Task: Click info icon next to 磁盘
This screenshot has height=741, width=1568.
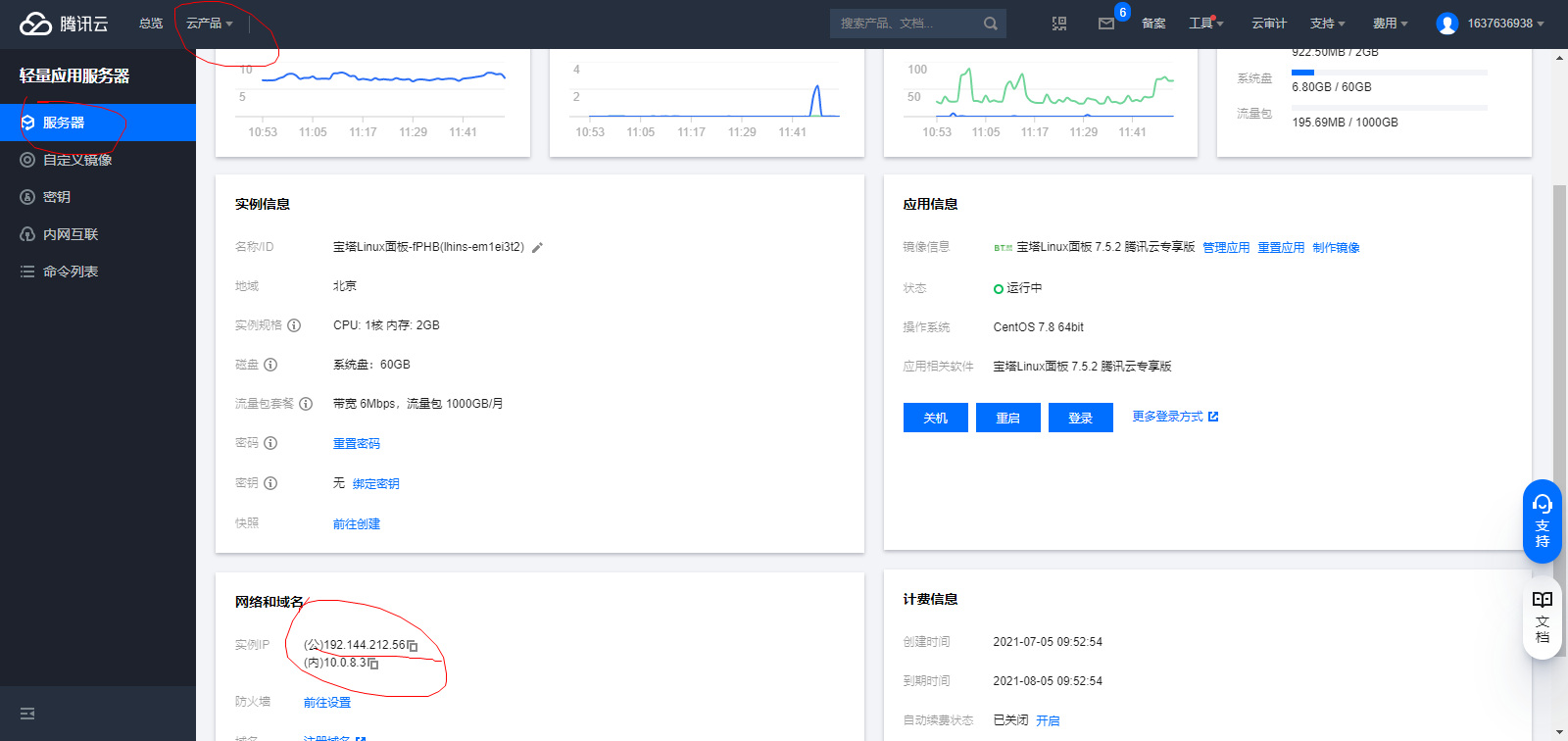Action: click(x=270, y=365)
